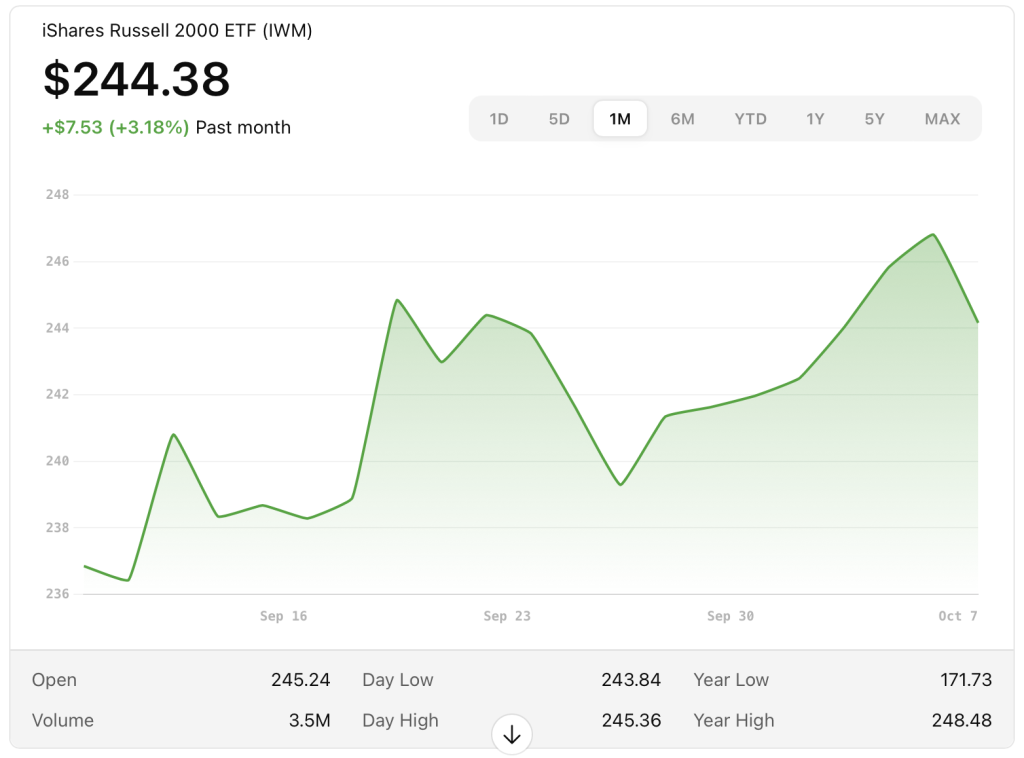Click the Year High value 248.48

(961, 720)
